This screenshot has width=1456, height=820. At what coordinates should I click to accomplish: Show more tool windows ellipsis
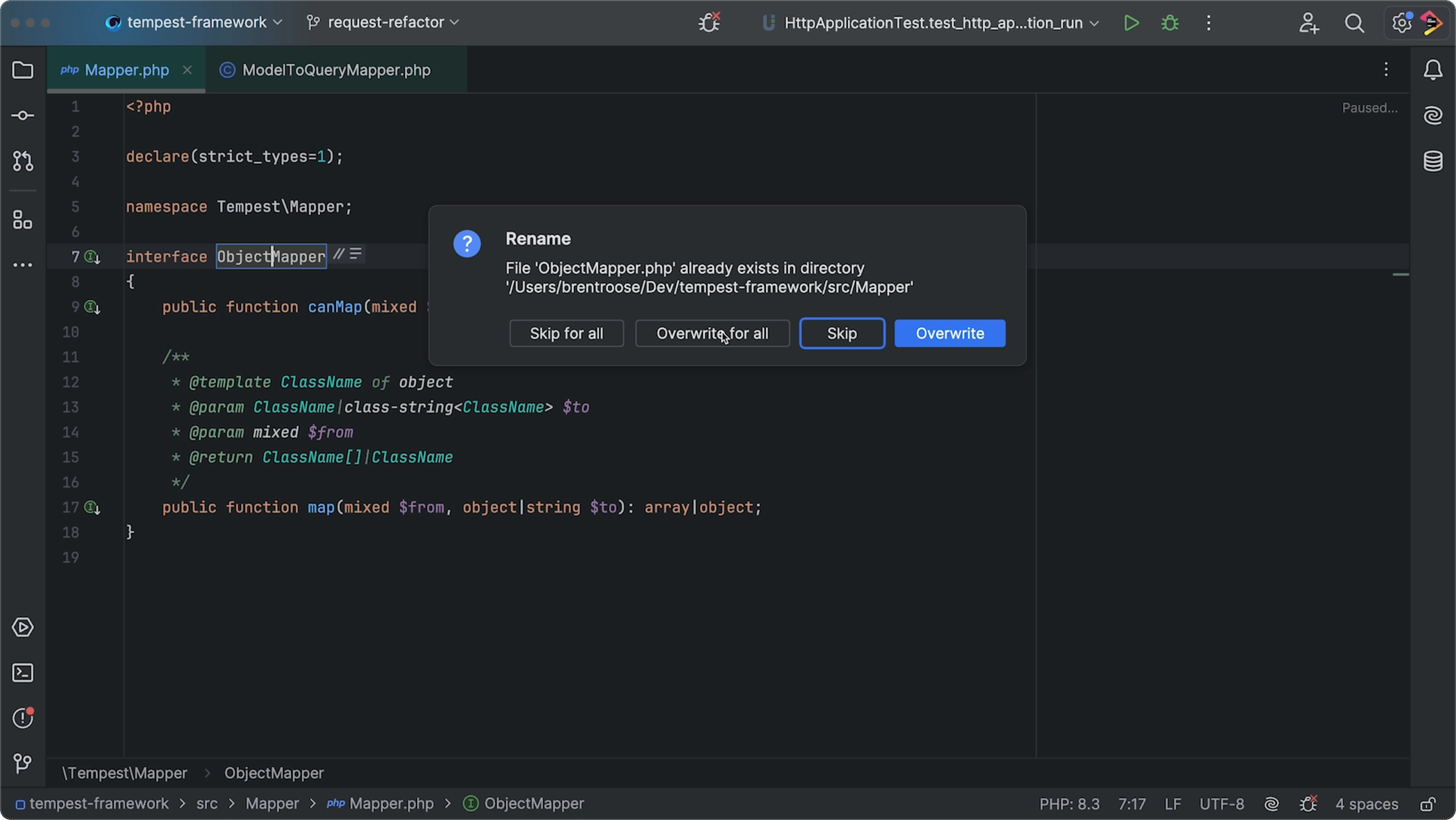(x=23, y=265)
